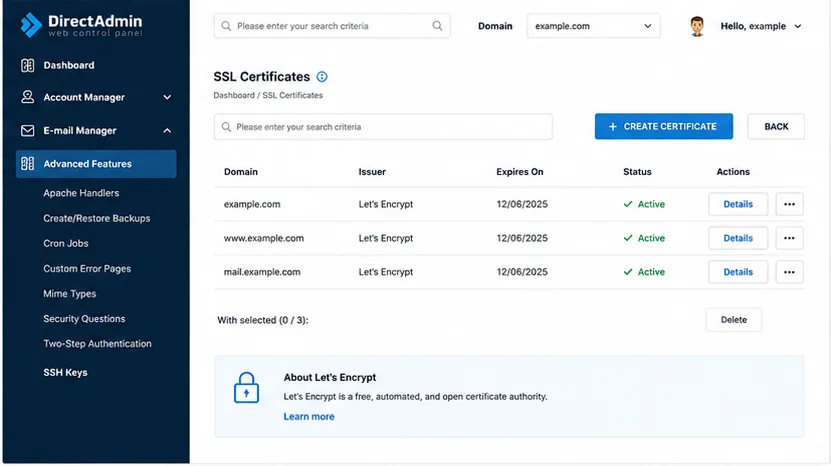This screenshot has width=831, height=466.
Task: Open Custom Error Pages
Action: pos(87,269)
